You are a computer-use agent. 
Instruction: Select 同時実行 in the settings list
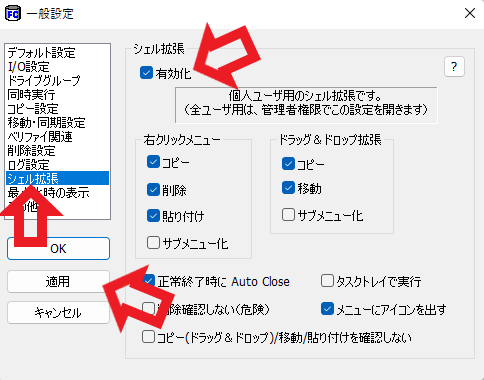[58, 95]
